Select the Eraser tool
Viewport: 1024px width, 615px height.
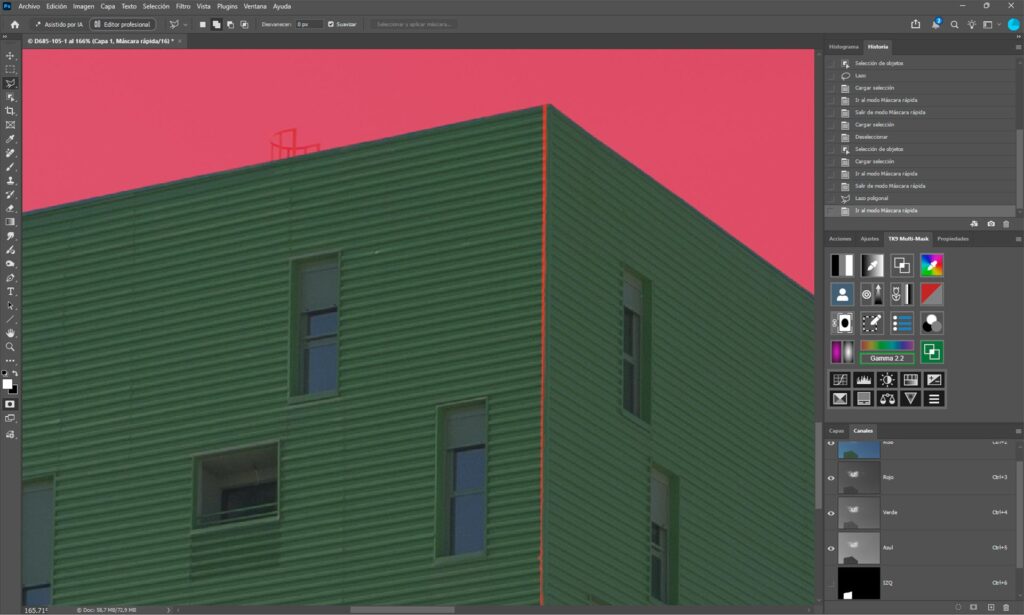pyautogui.click(x=10, y=208)
